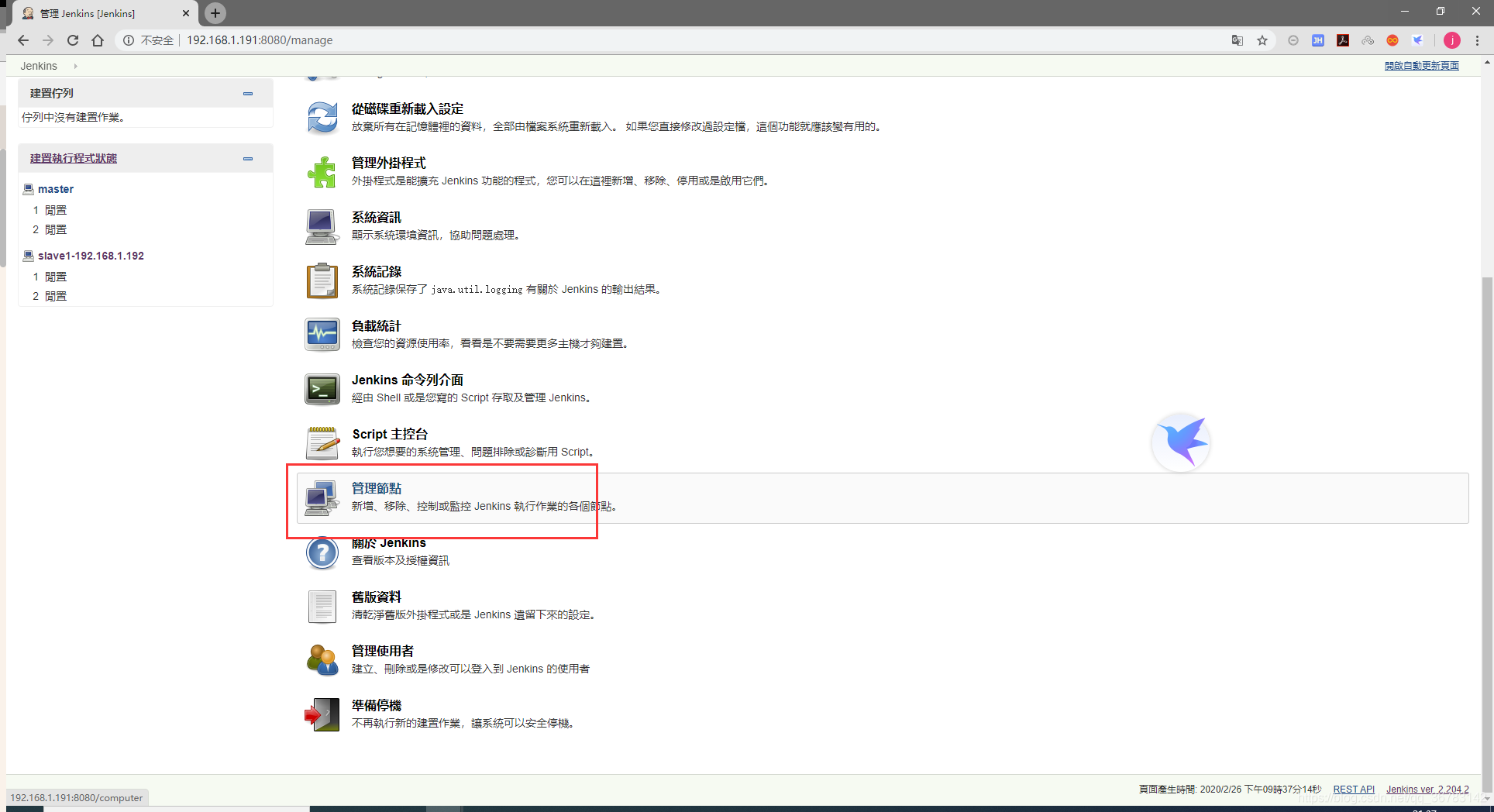This screenshot has height=812, width=1494.
Task: Click the Jenkins breadcrumb link
Action: tap(39, 66)
